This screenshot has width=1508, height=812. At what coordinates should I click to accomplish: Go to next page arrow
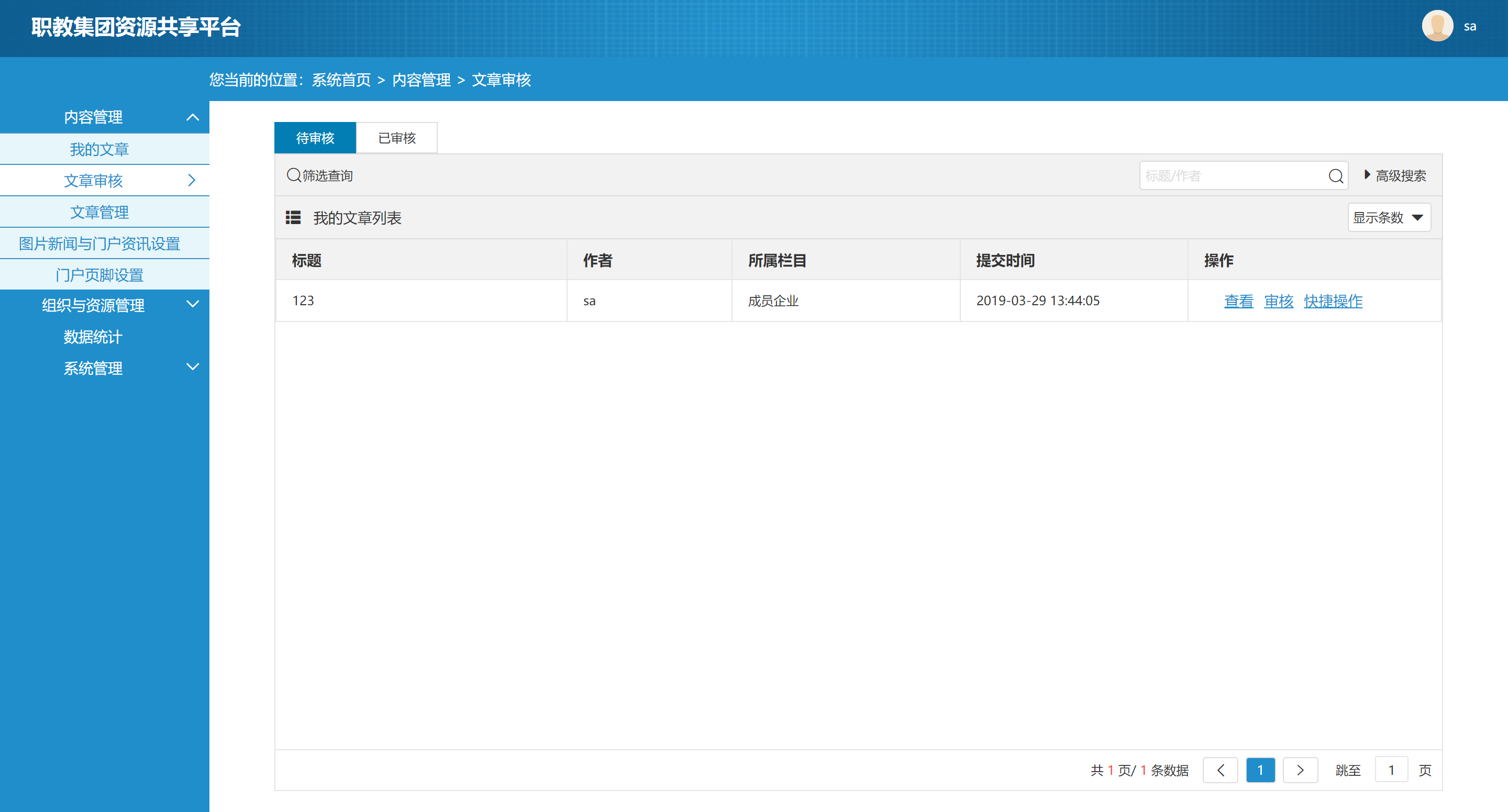point(1300,770)
